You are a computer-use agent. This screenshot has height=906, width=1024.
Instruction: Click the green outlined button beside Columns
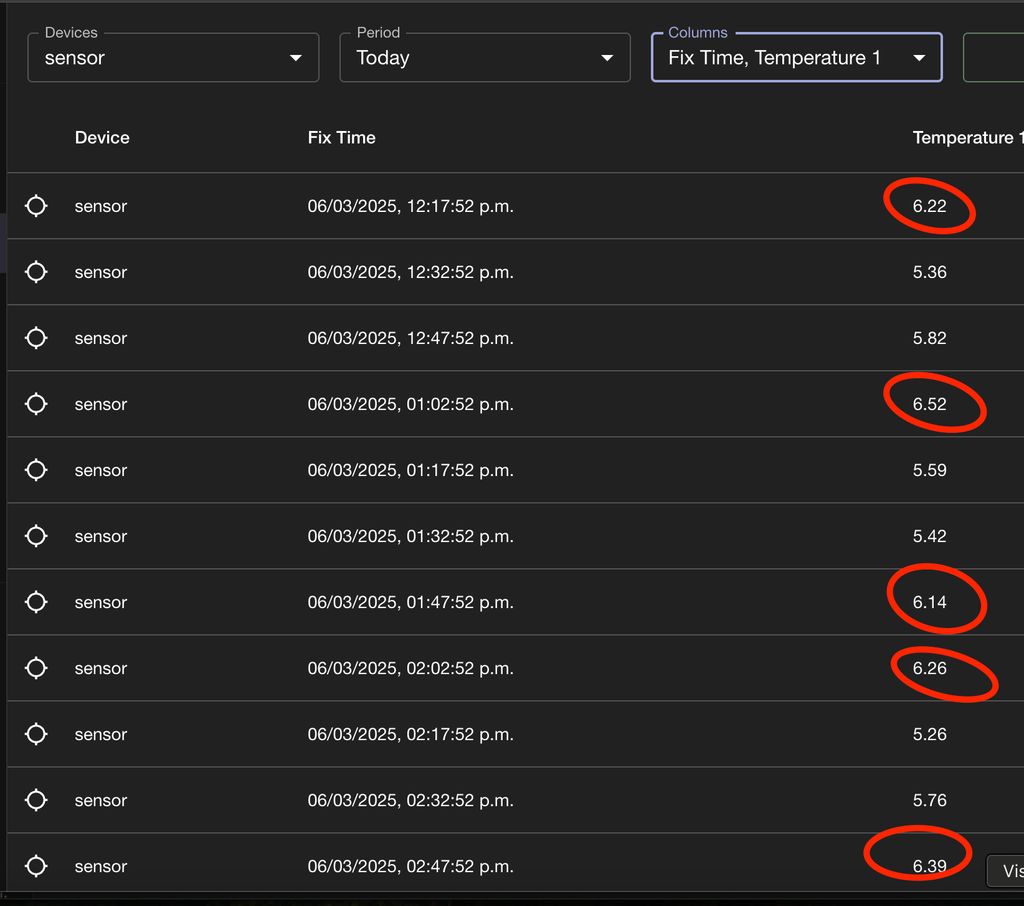(x=993, y=58)
